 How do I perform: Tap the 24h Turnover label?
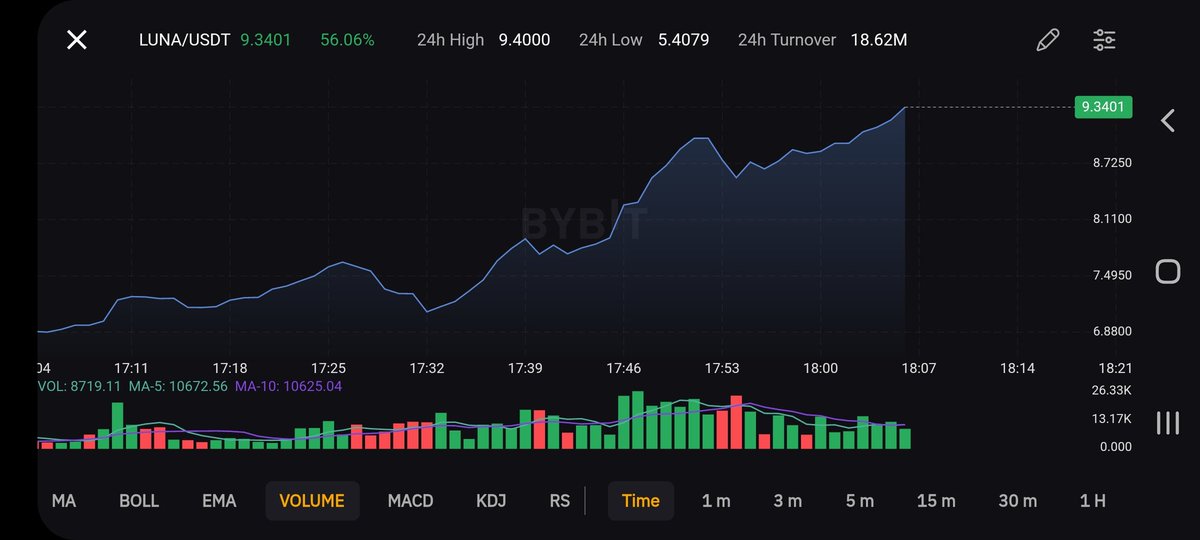(787, 40)
